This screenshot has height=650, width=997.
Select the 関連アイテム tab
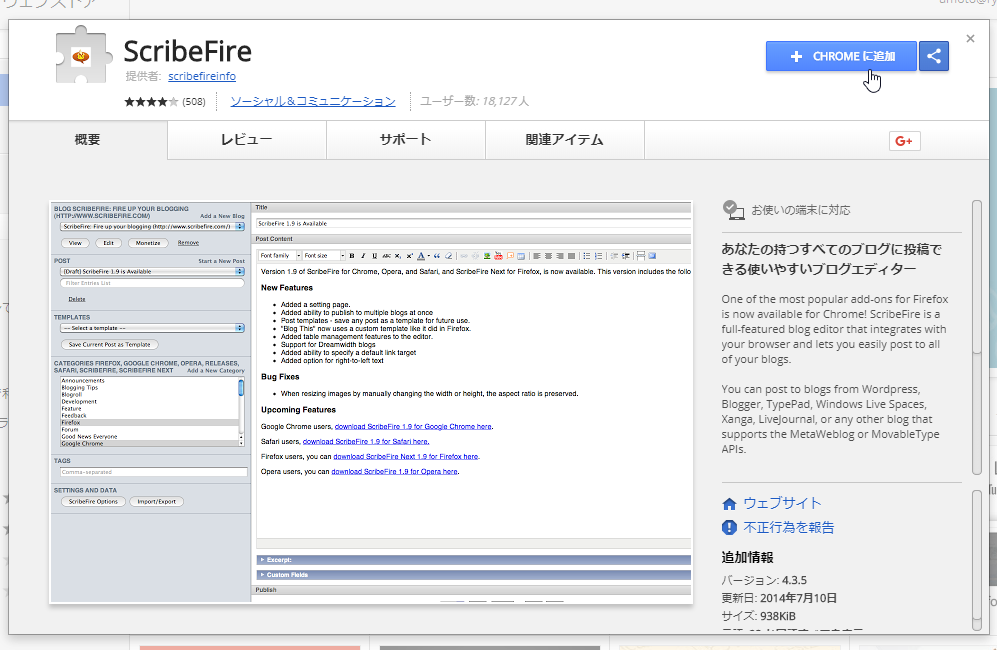(564, 140)
